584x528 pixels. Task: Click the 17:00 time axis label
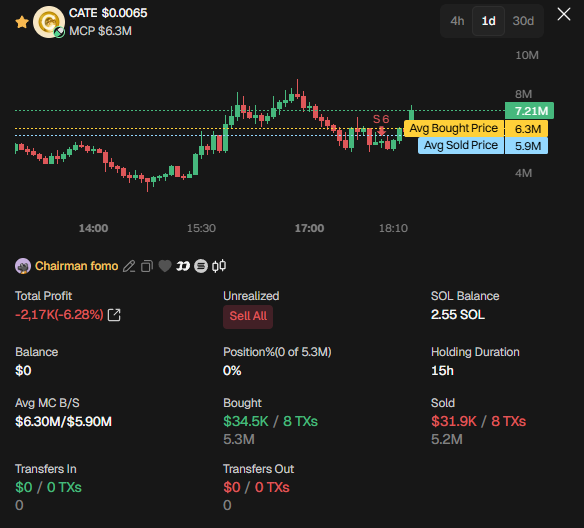[309, 228]
